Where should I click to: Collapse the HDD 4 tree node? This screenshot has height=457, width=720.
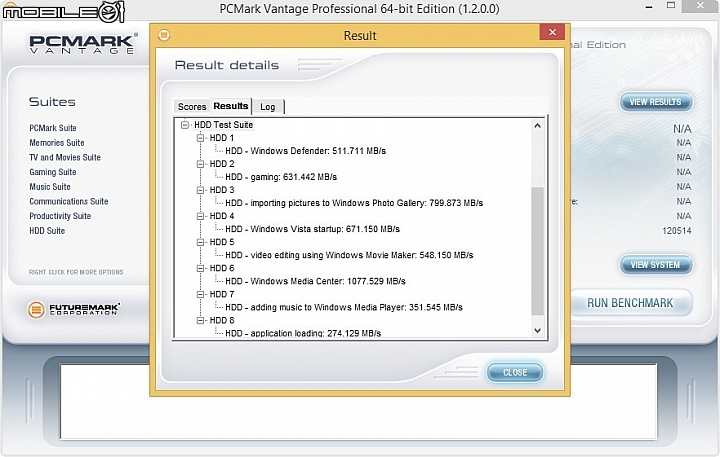coord(200,216)
